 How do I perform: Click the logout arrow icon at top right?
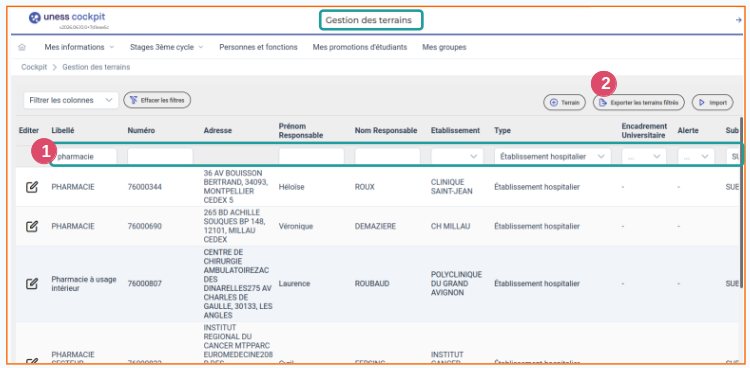[739, 20]
